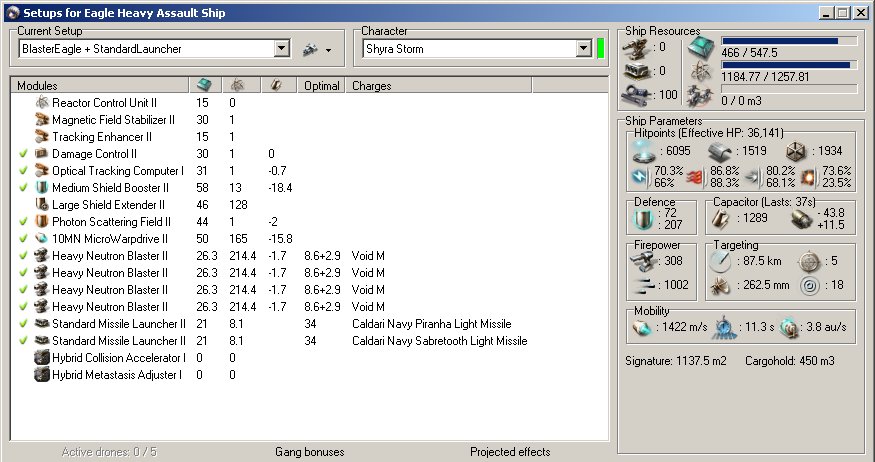Click the drone bay icon beside 0 / 0 m3
Image resolution: width=875 pixels, height=462 pixels.
(x=700, y=95)
